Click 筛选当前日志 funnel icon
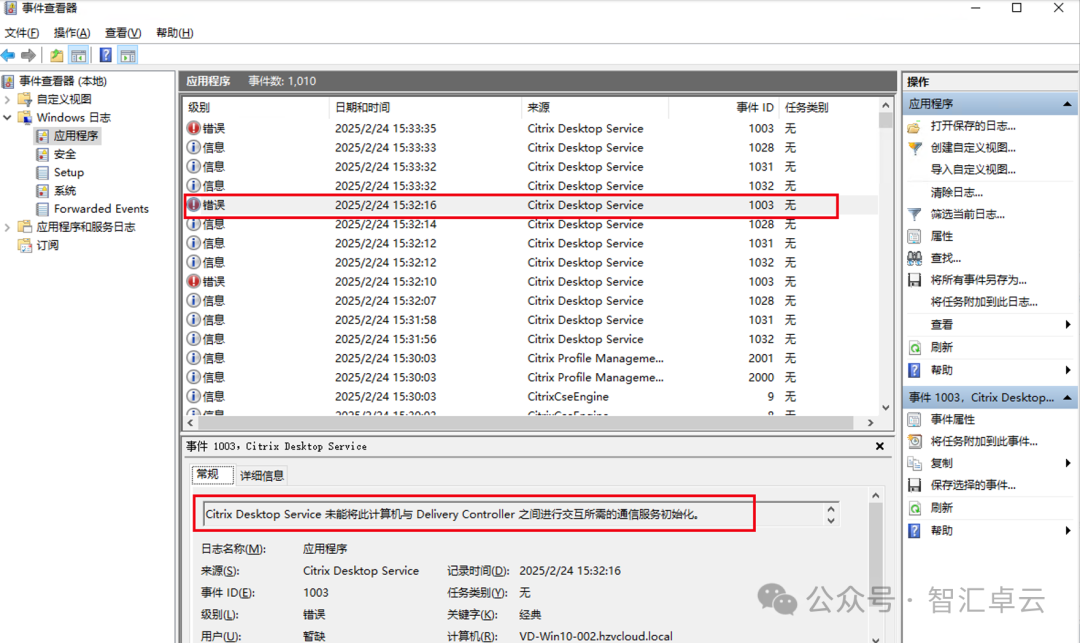This screenshot has height=643, width=1080. click(x=915, y=214)
